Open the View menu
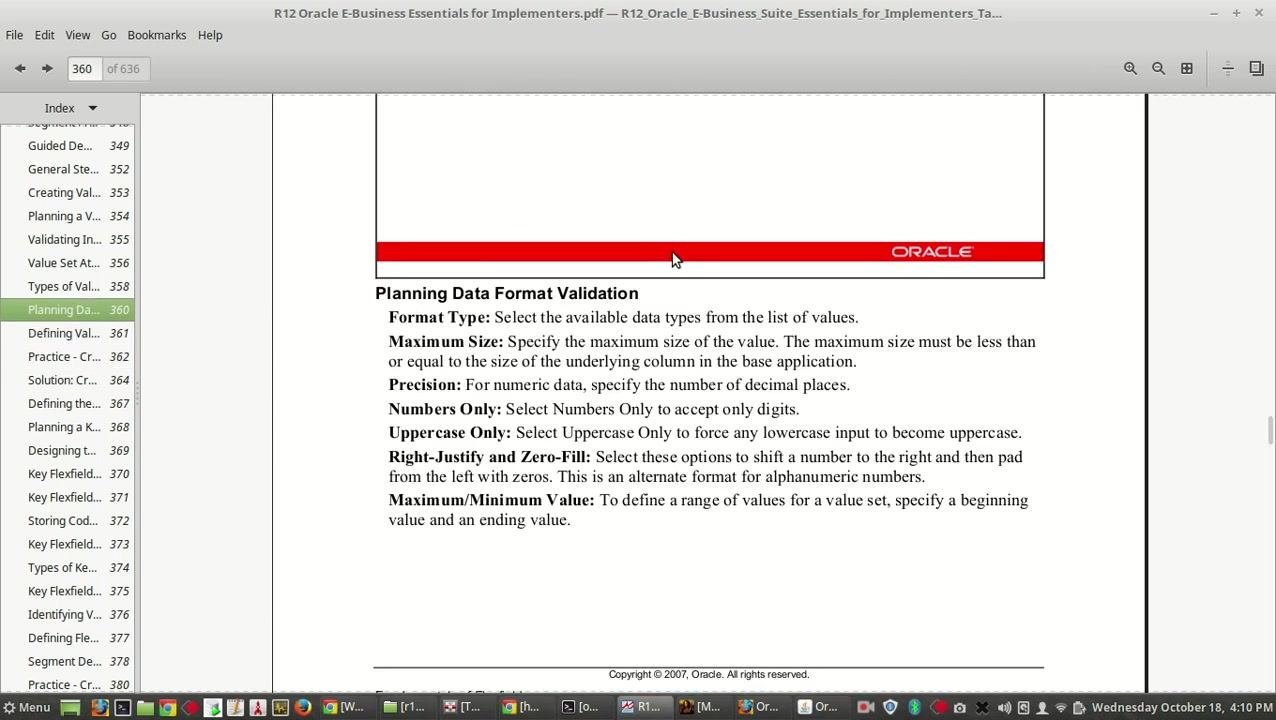The image size is (1276, 720). (77, 35)
